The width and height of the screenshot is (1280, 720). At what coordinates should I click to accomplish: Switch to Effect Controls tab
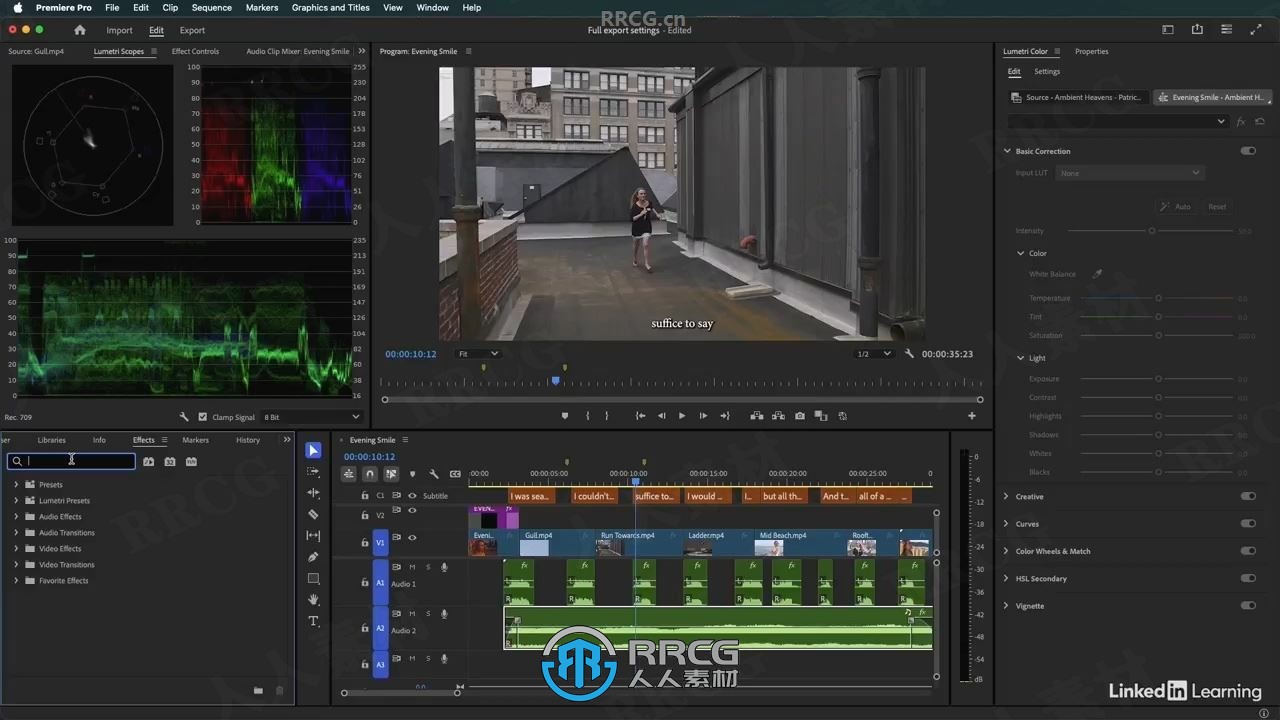pyautogui.click(x=195, y=51)
